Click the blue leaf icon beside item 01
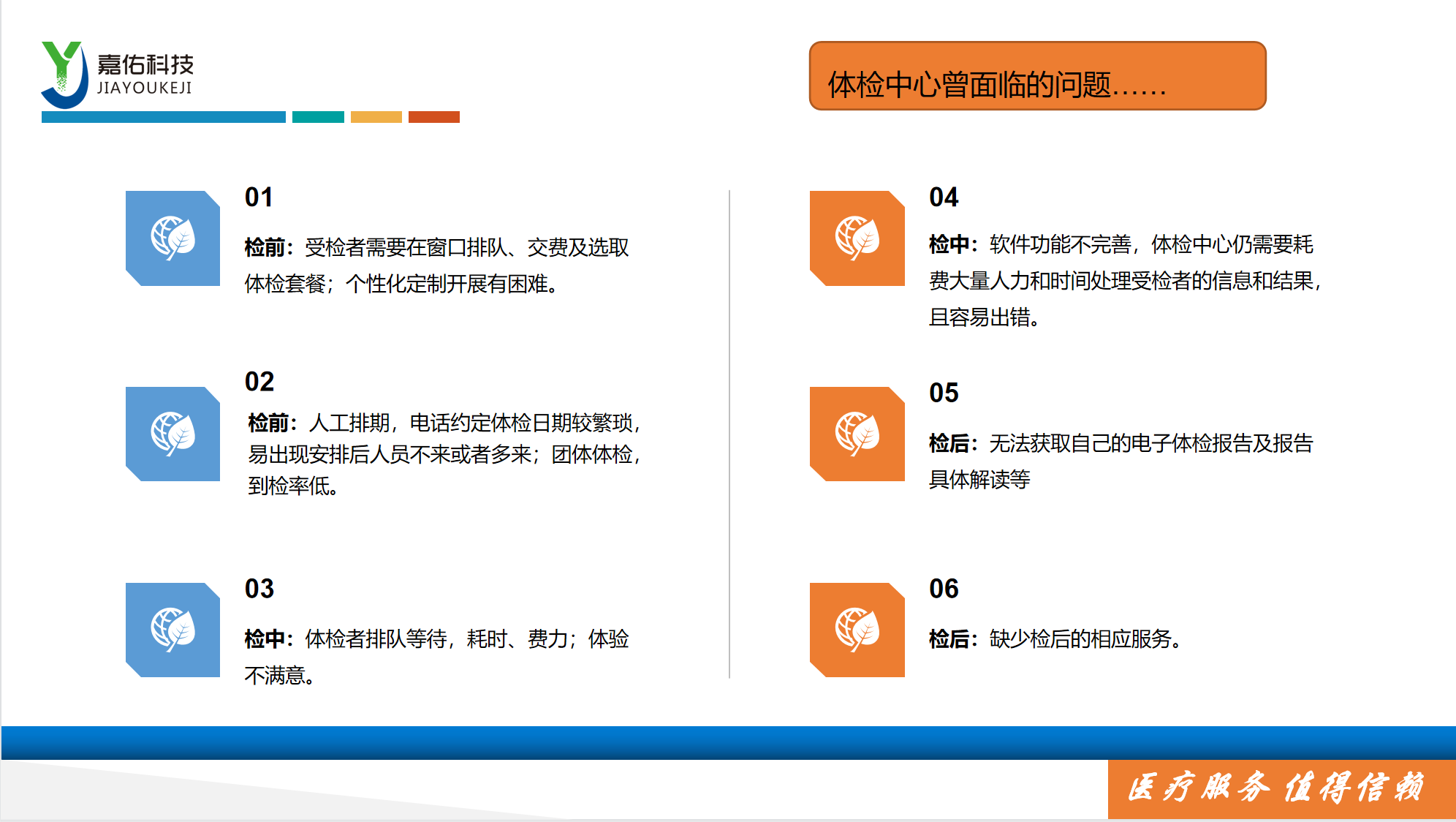 point(172,238)
